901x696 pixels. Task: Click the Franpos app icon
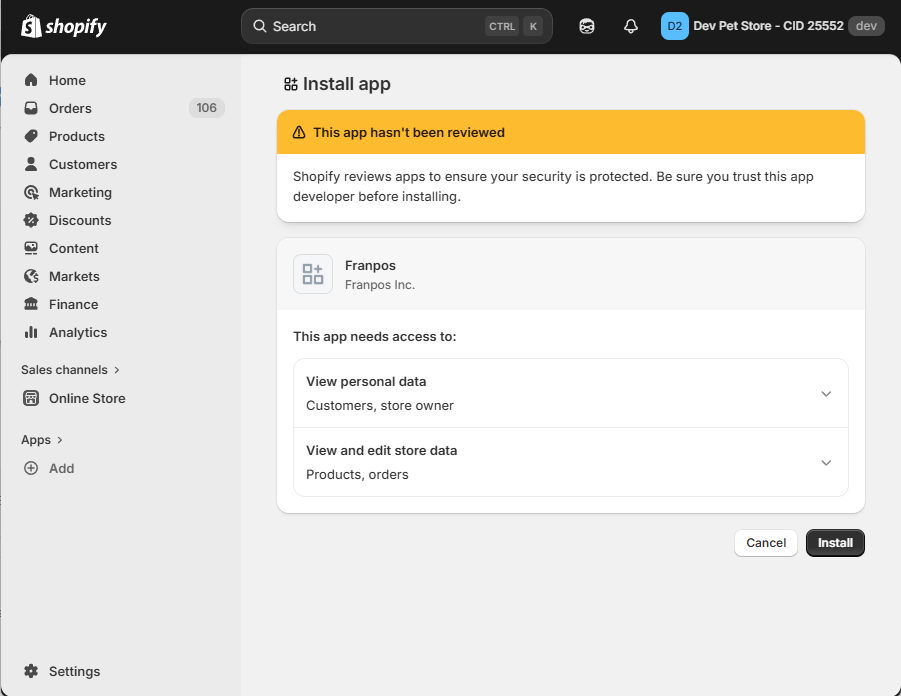(x=313, y=274)
